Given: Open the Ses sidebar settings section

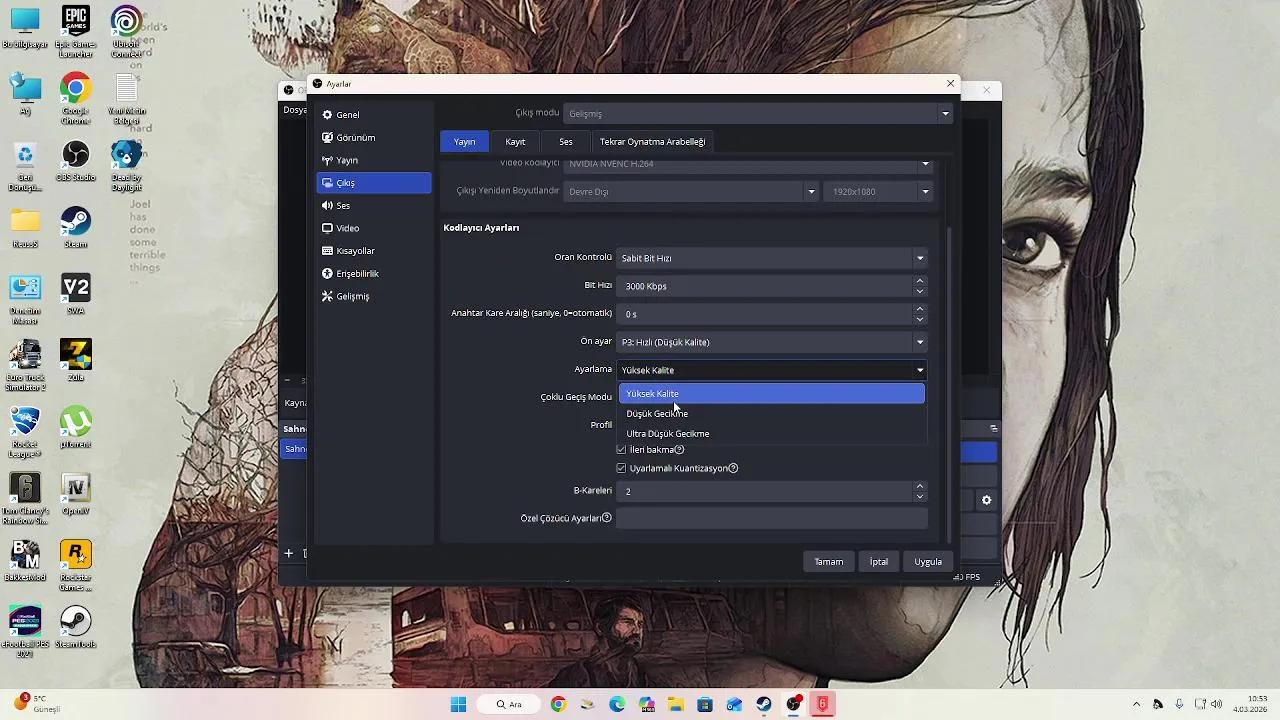Looking at the screenshot, I should tap(343, 206).
